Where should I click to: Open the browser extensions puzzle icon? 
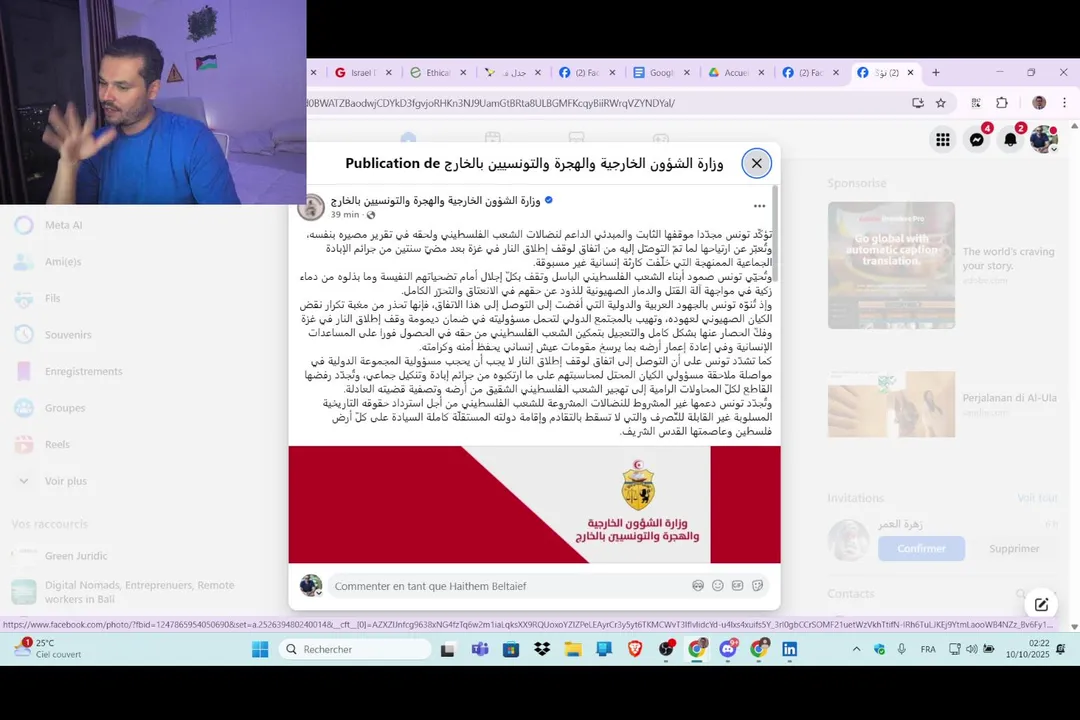[x=1002, y=103]
